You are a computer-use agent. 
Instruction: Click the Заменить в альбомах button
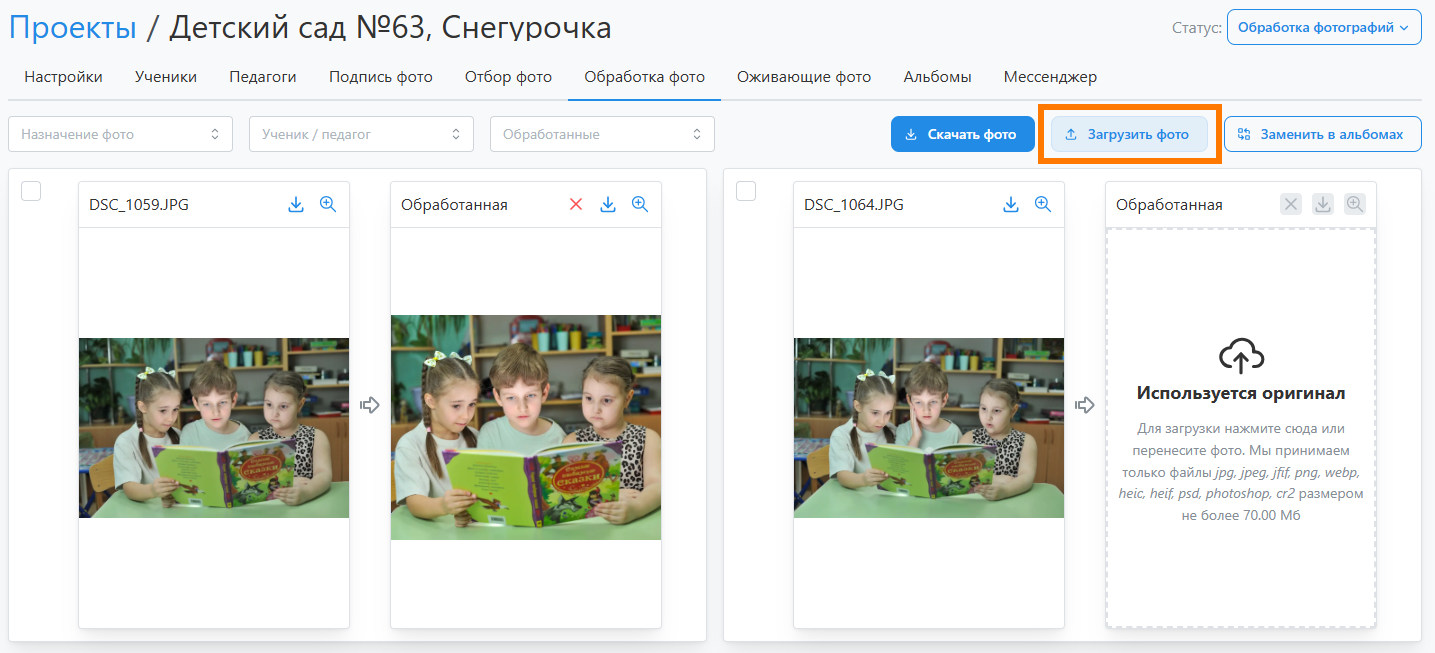point(1322,134)
